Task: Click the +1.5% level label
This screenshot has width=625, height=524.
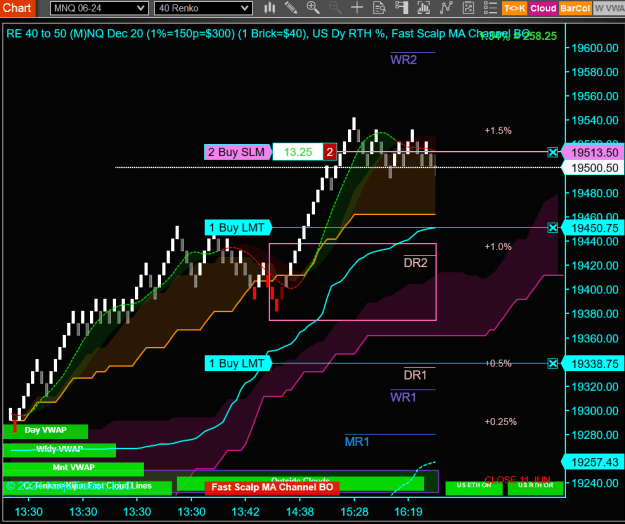Action: click(x=498, y=131)
